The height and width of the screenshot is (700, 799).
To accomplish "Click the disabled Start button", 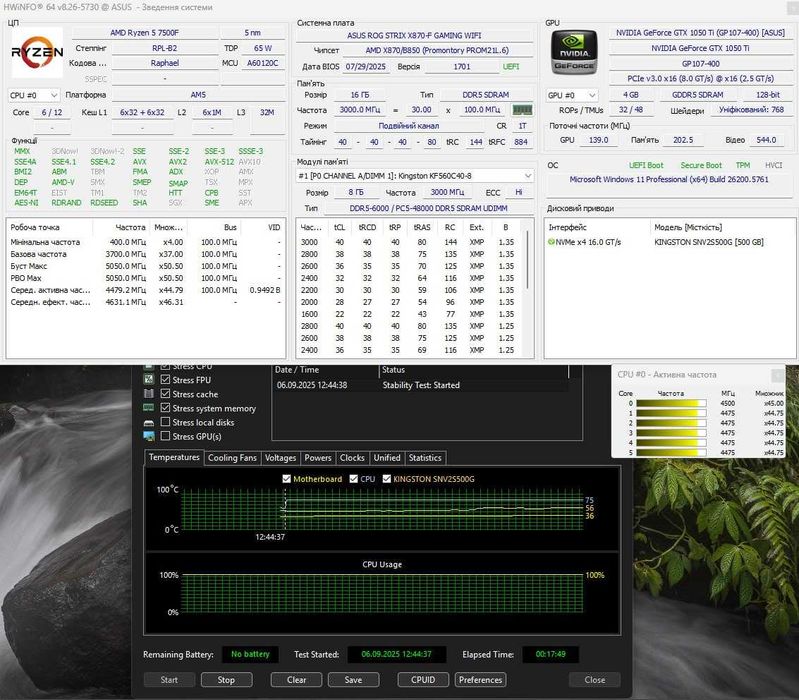I will (x=169, y=680).
